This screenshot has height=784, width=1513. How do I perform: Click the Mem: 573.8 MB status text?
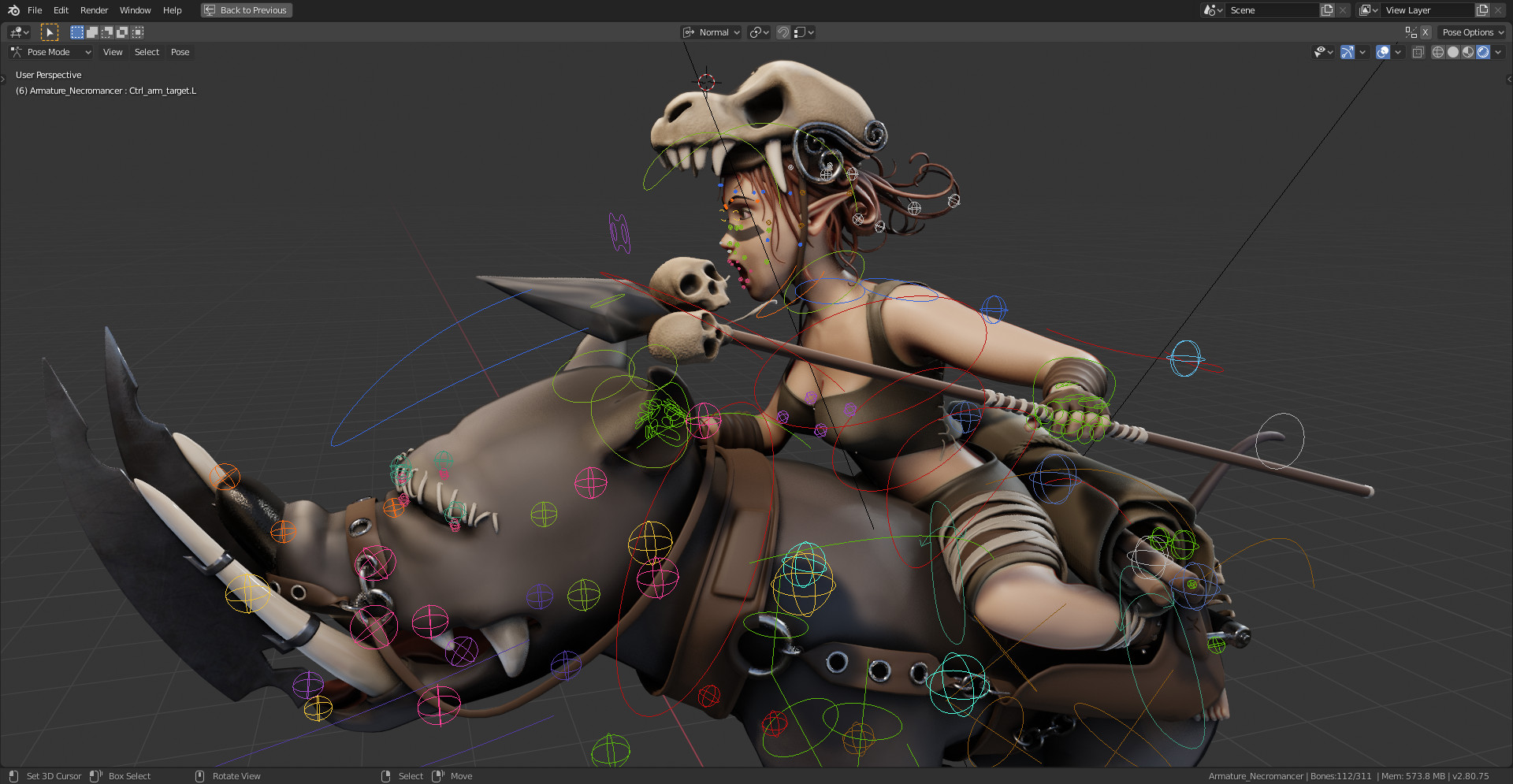(1413, 776)
